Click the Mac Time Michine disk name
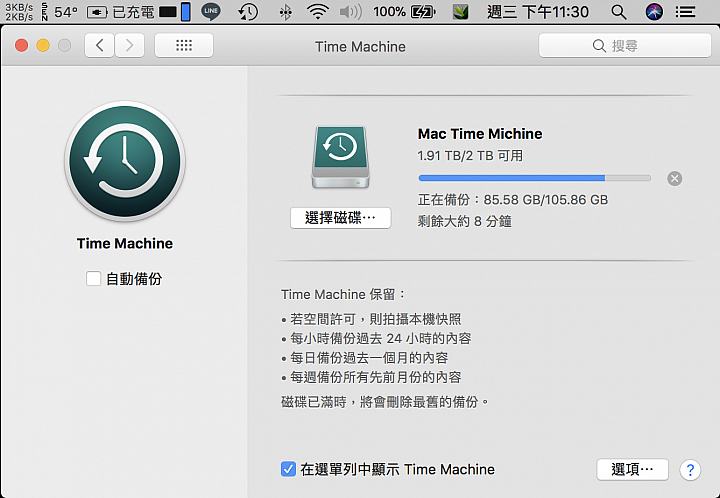The image size is (720, 498). point(480,134)
